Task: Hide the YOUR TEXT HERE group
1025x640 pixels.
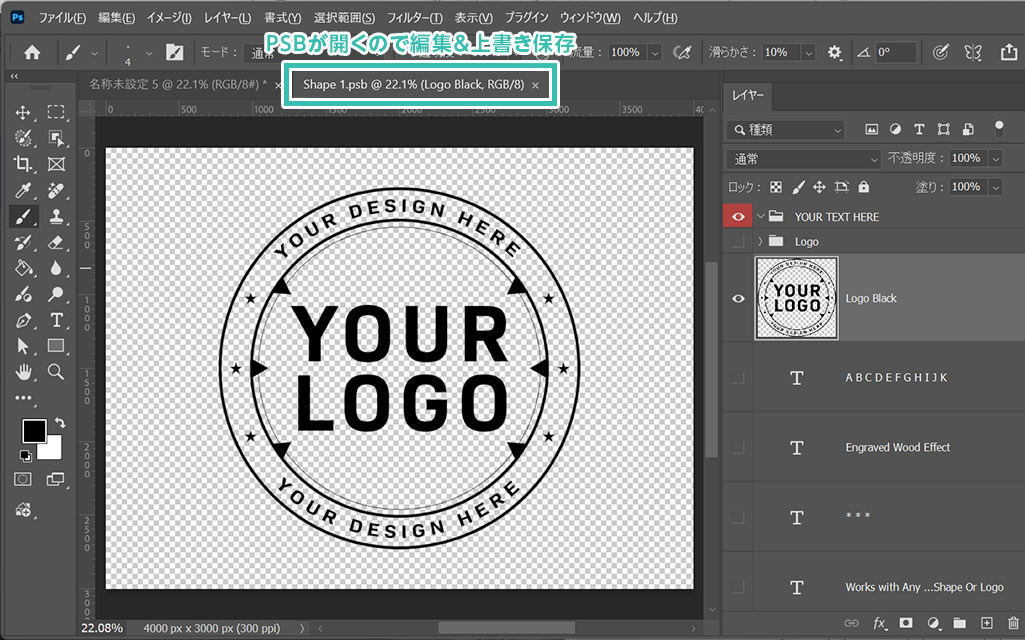Action: [739, 216]
